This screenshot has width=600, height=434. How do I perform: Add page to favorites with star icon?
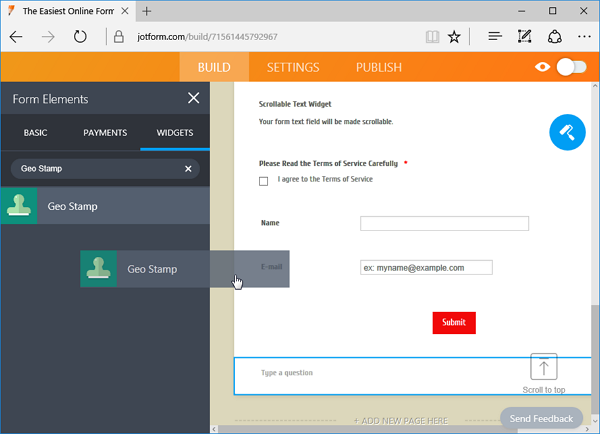[x=455, y=36]
